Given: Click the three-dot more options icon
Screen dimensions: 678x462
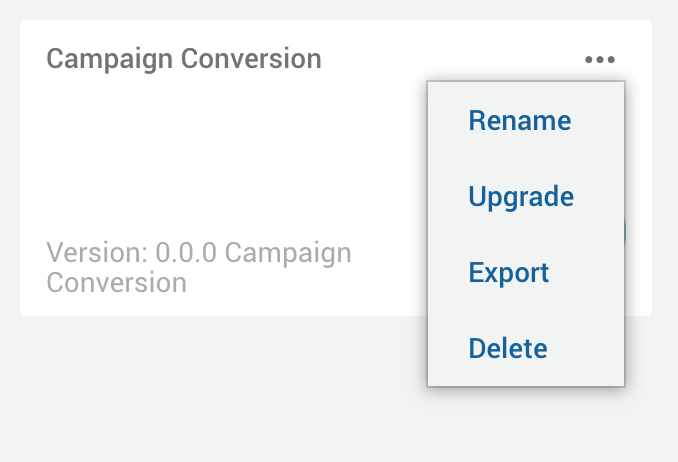Looking at the screenshot, I should [600, 60].
